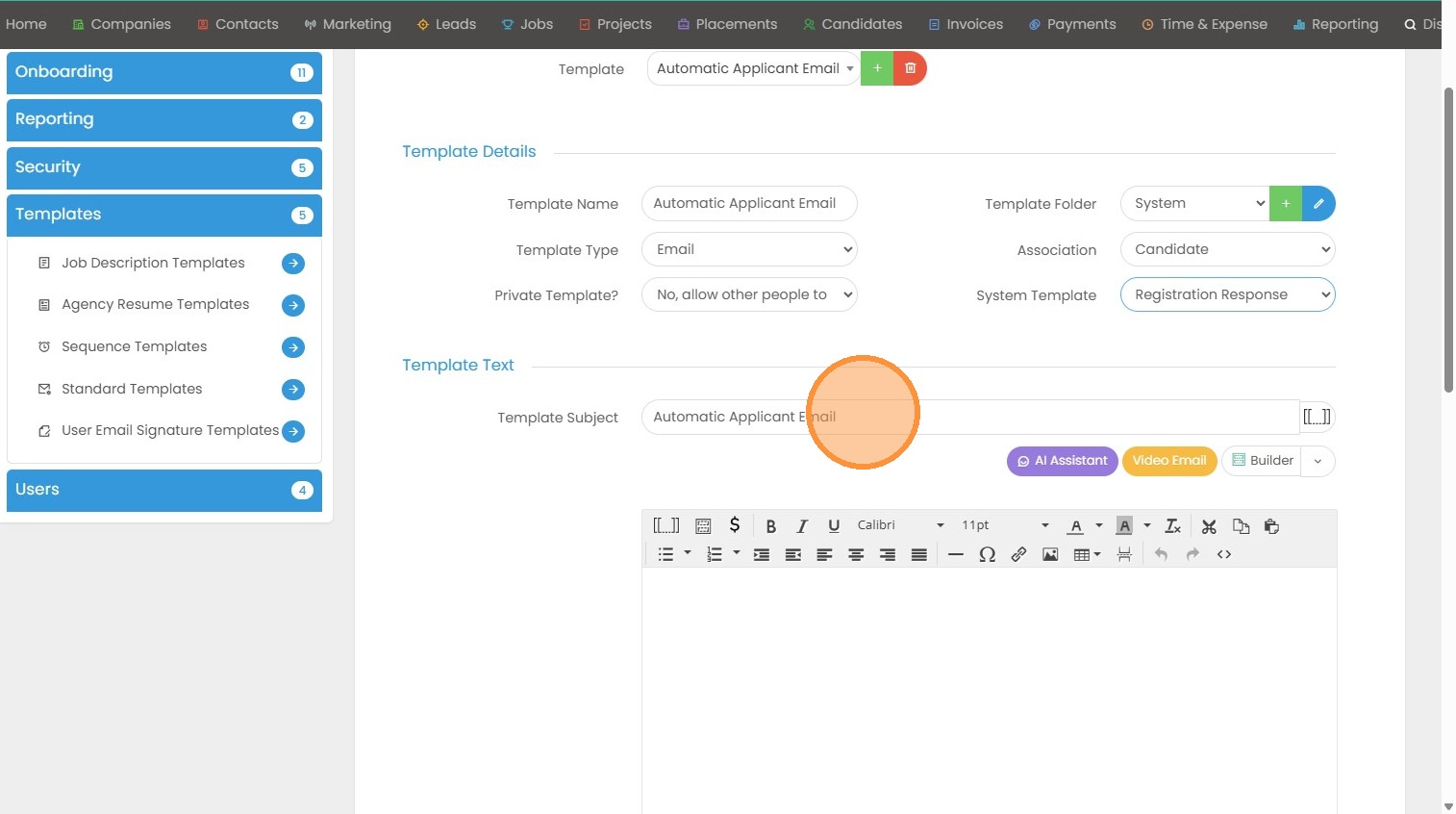1456x814 pixels.
Task: Toggle underline formatting
Action: point(834,526)
